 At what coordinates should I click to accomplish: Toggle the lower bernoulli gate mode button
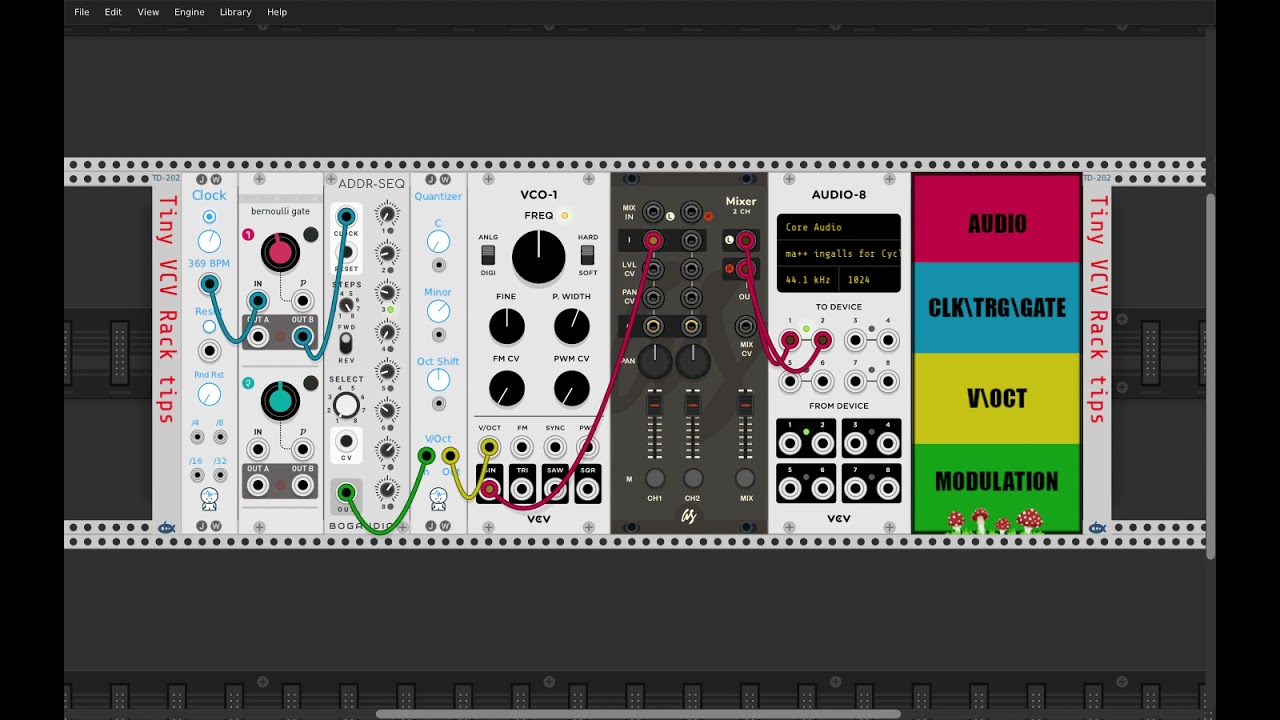[x=311, y=383]
